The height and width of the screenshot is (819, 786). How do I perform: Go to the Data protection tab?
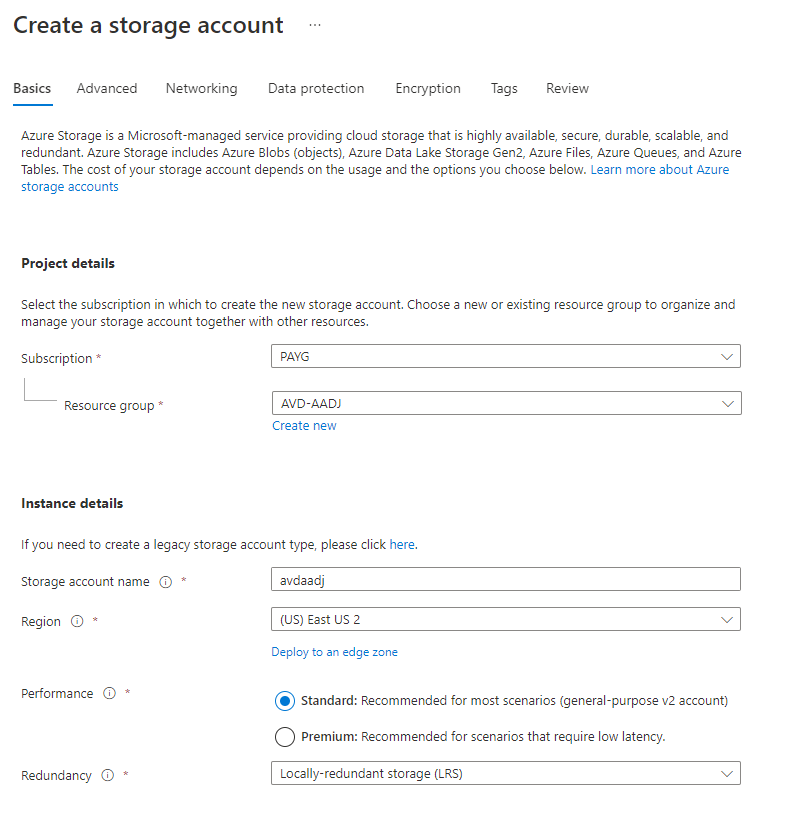coord(316,88)
